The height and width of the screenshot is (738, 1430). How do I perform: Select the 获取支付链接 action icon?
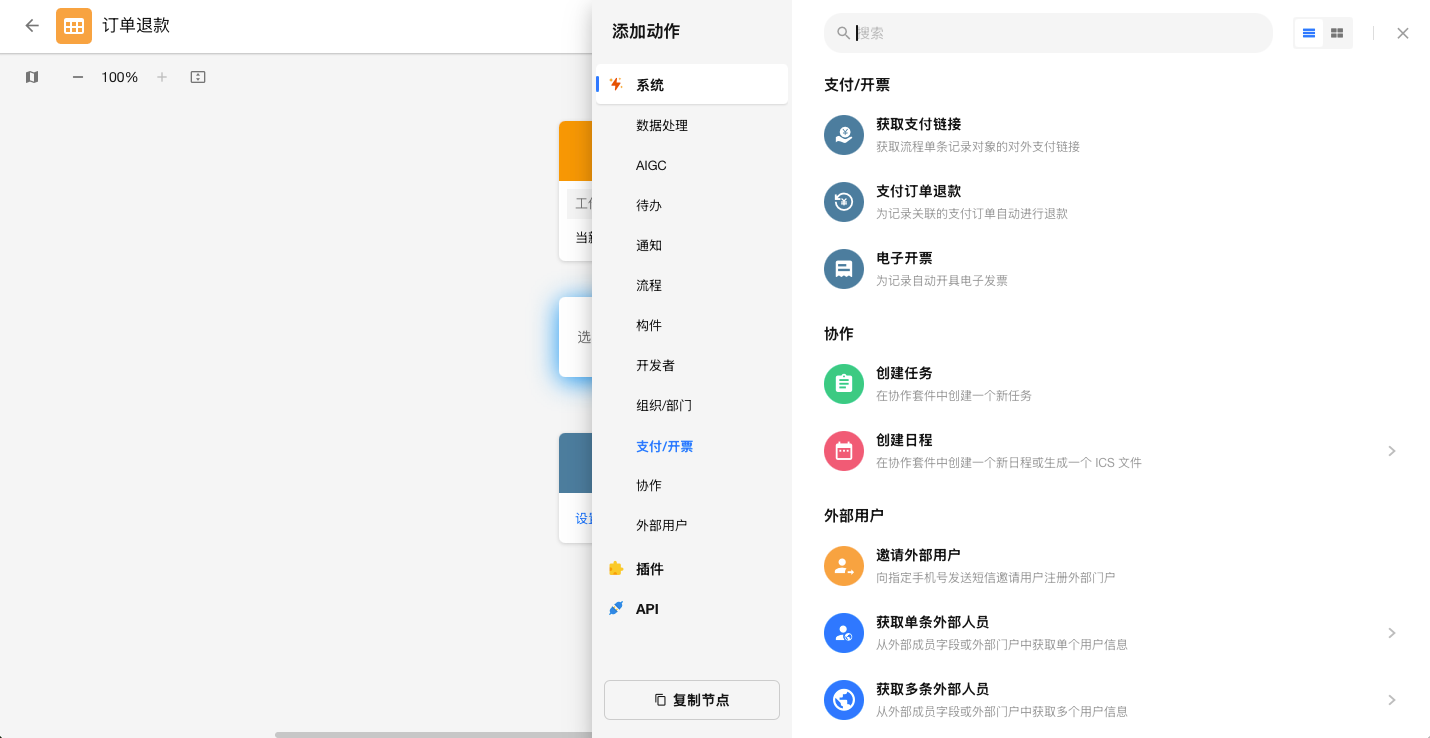point(843,135)
